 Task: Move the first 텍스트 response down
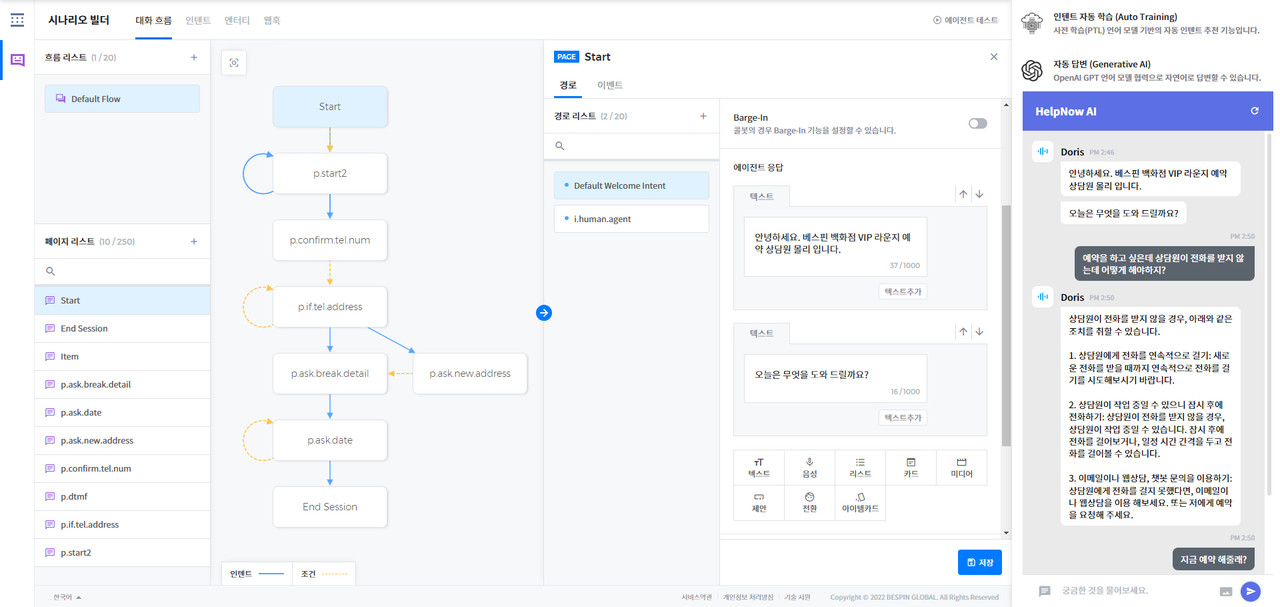(x=978, y=193)
